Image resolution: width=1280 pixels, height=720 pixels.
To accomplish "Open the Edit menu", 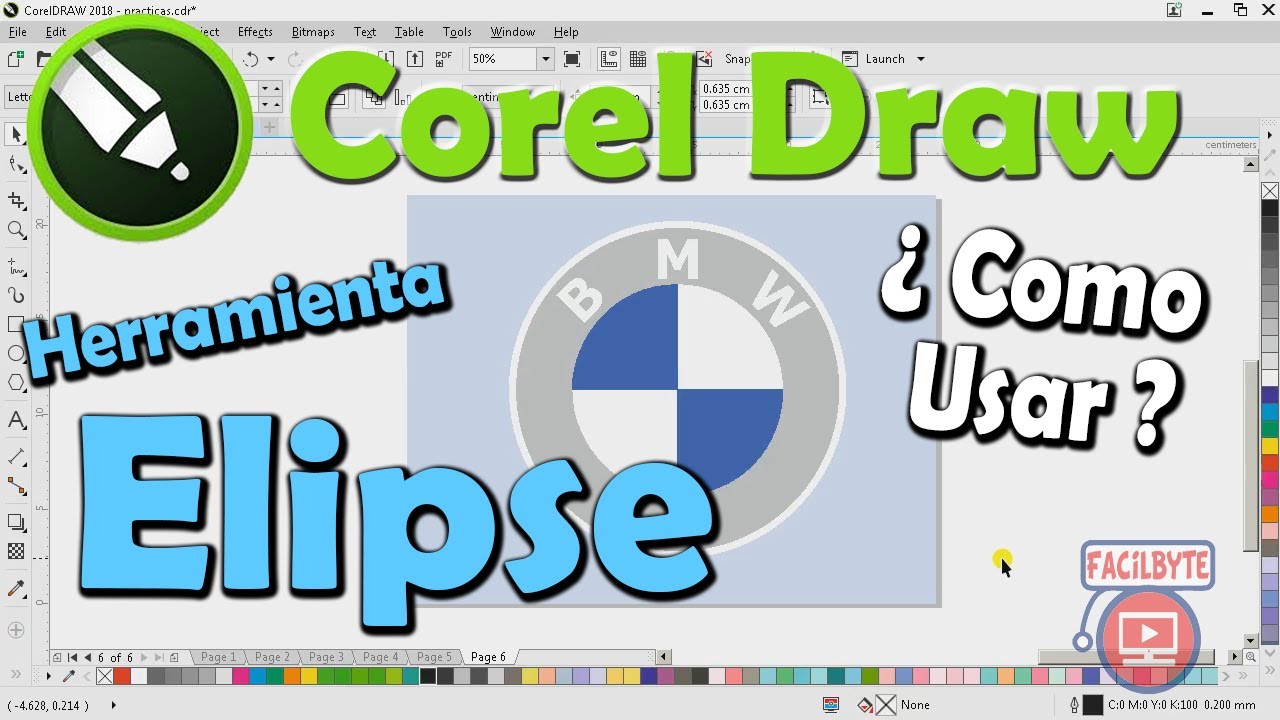I will 56,32.
